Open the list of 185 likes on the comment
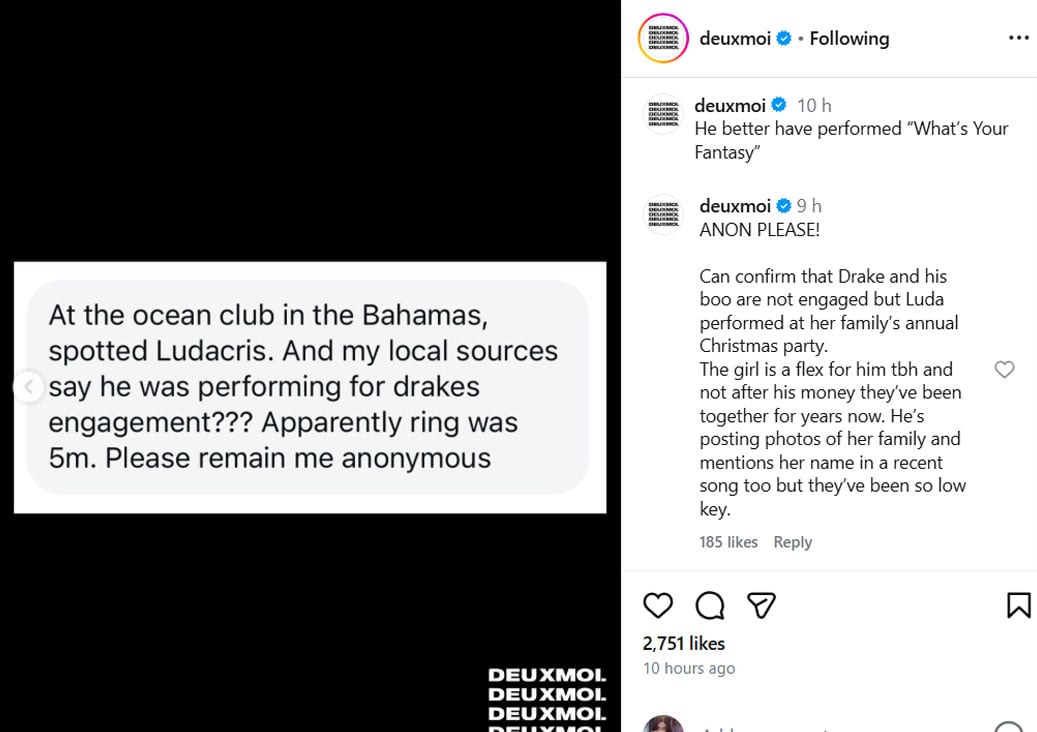This screenshot has height=732, width=1037. 728,541
